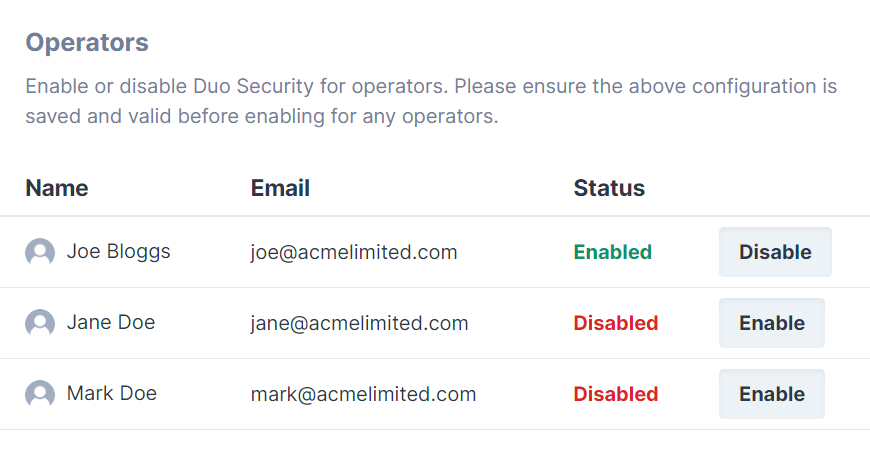Click email jane@acmelimited.com
Screen dimensions: 870x450
click(359, 324)
